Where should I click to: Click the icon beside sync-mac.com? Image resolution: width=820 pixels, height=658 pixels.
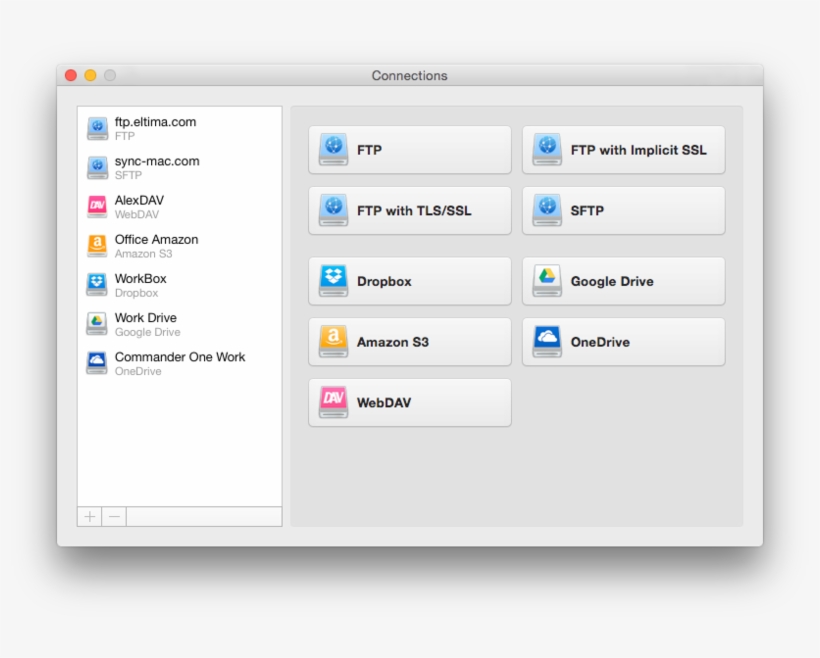(x=97, y=167)
